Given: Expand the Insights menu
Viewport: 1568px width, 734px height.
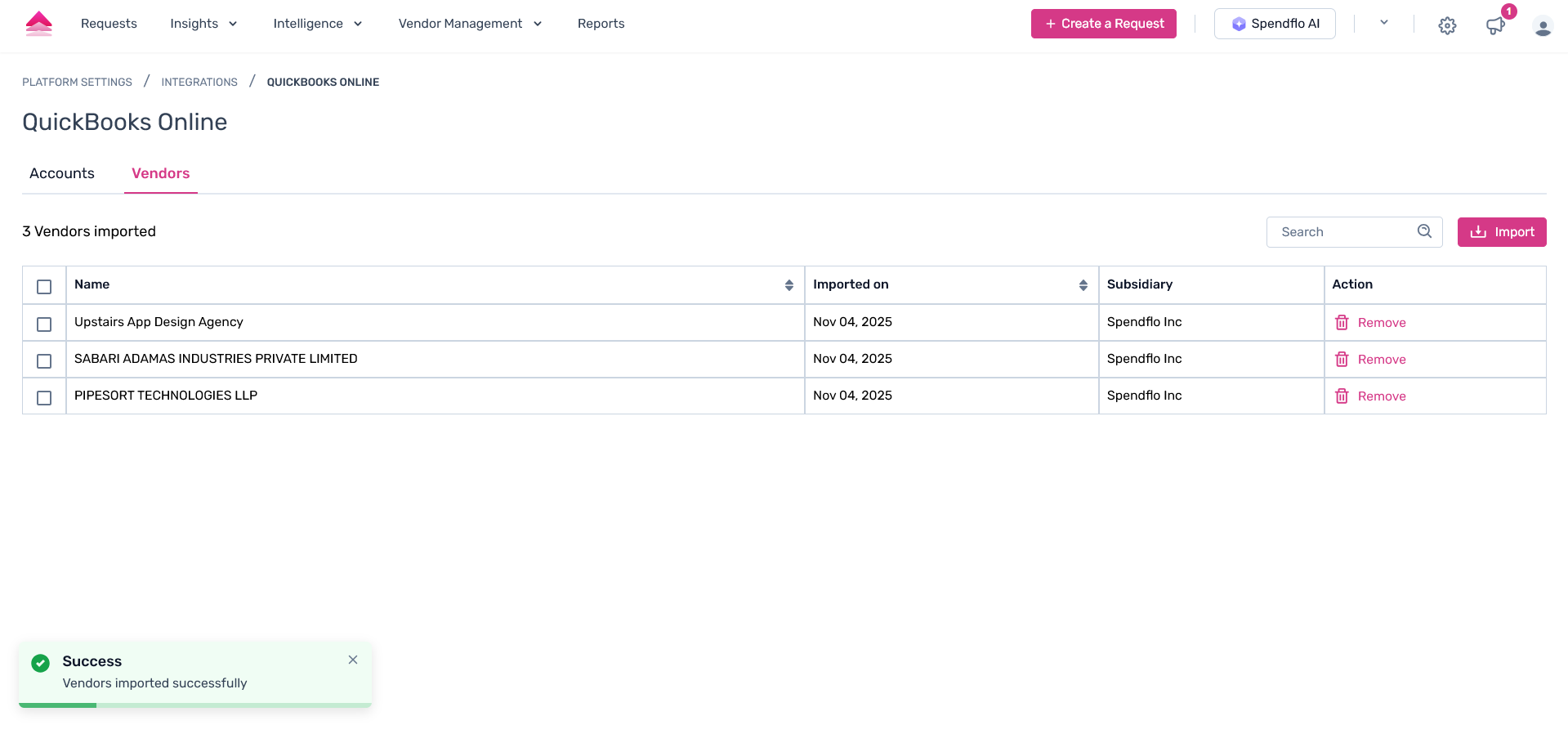Looking at the screenshot, I should click(203, 24).
